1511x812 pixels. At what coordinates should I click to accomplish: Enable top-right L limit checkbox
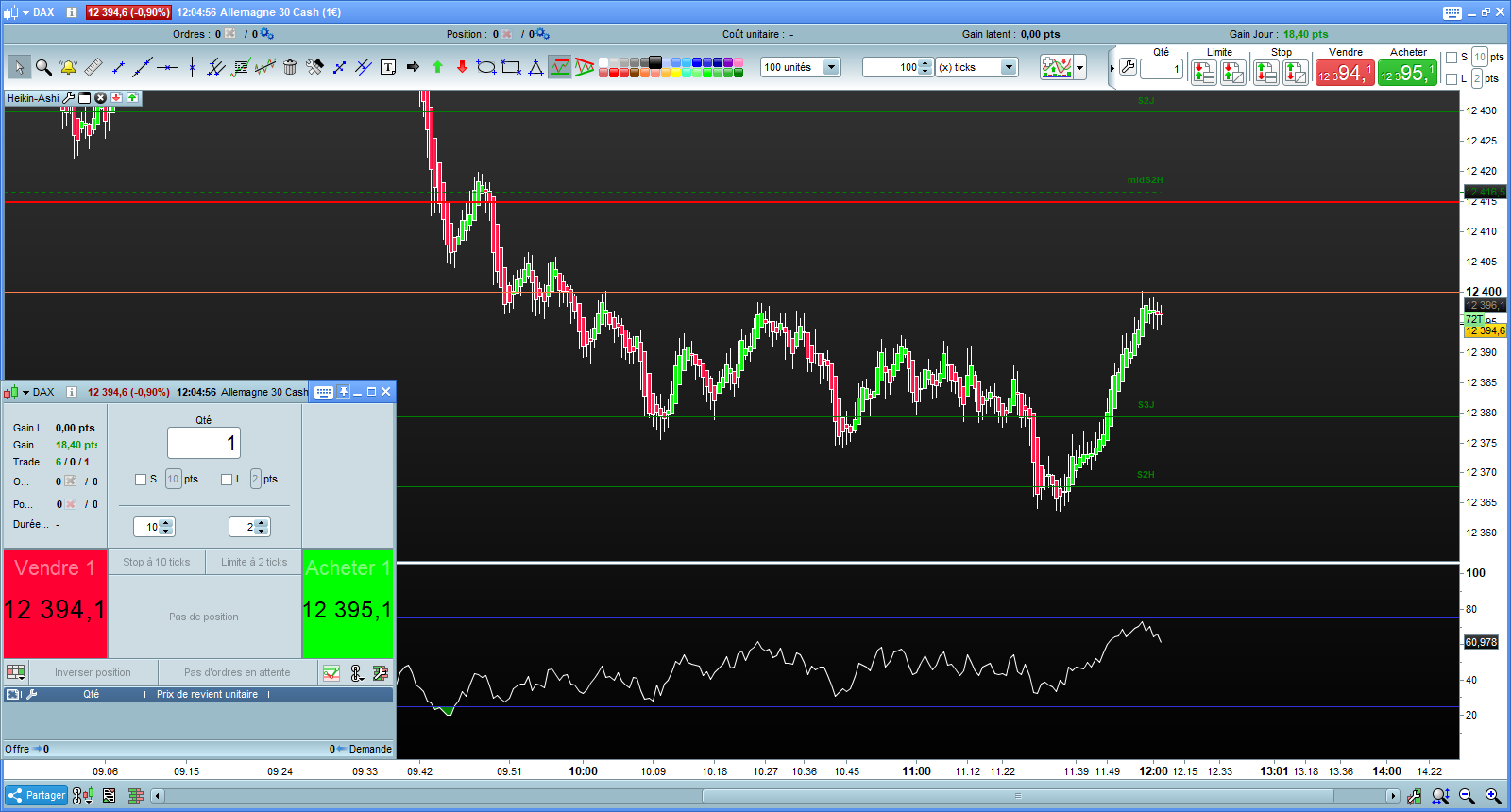pos(1452,79)
